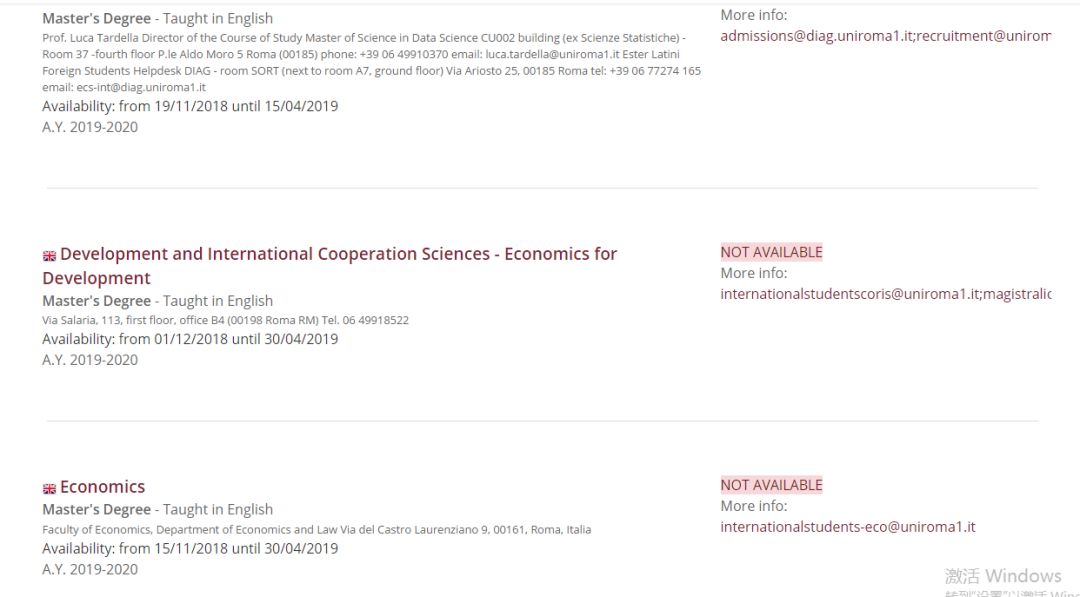Click NOT AVAILABLE badge for Economics course
The height and width of the screenshot is (597, 1080).
click(x=771, y=485)
